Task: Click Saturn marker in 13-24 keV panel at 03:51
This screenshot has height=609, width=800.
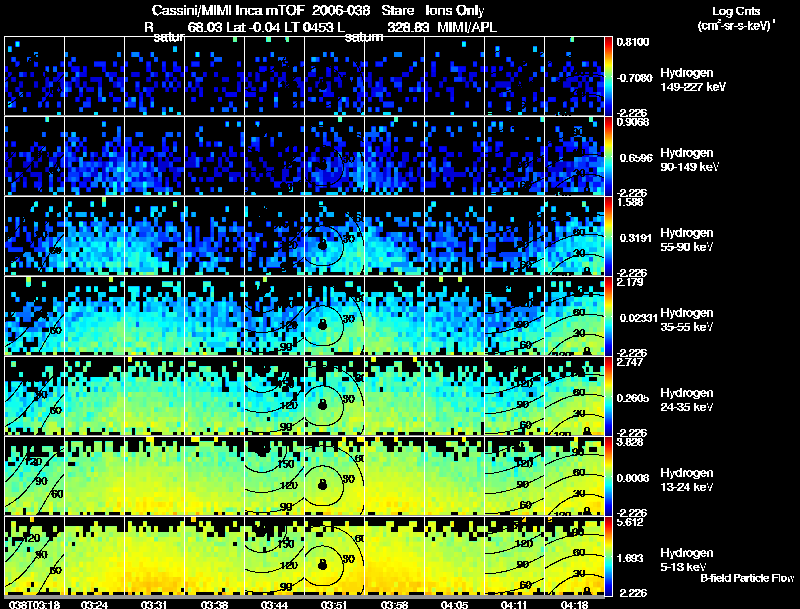Action: (322, 485)
